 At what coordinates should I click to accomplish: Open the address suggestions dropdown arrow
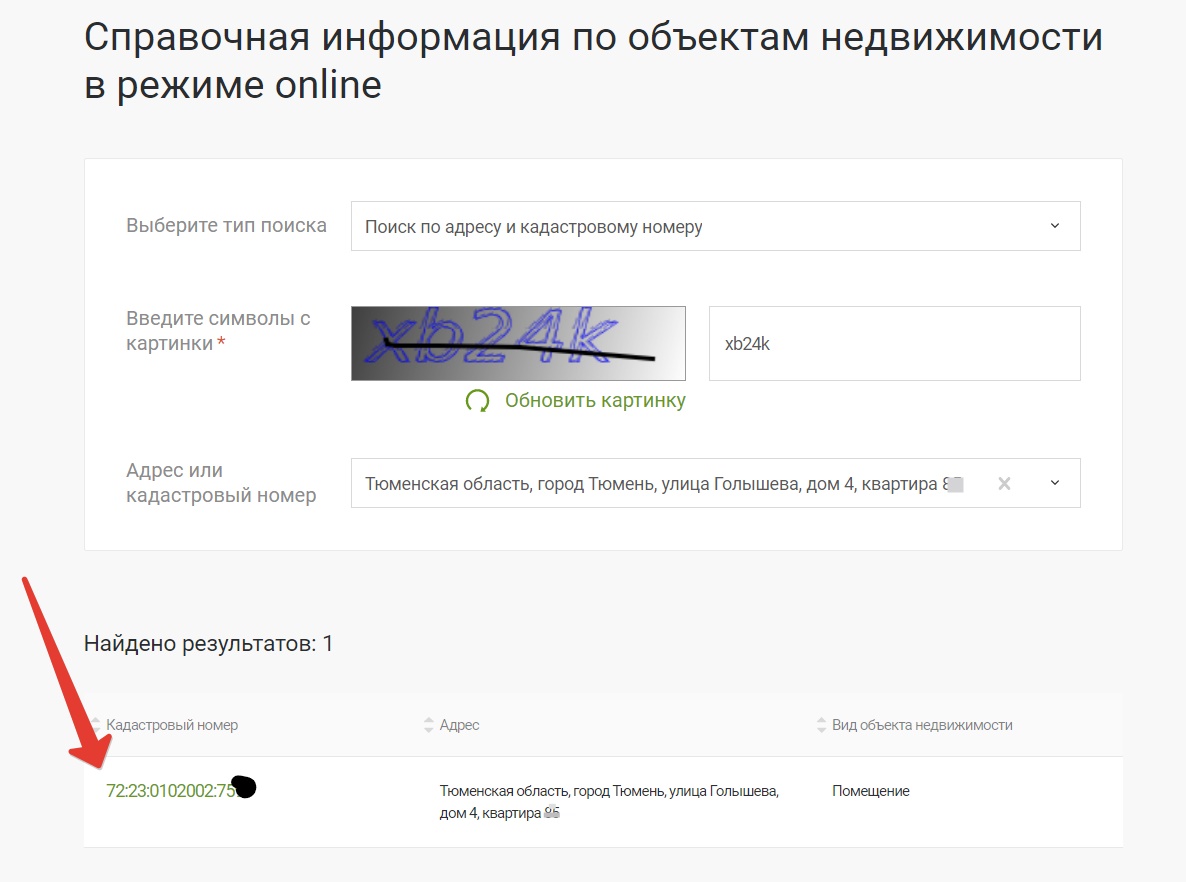[1054, 483]
